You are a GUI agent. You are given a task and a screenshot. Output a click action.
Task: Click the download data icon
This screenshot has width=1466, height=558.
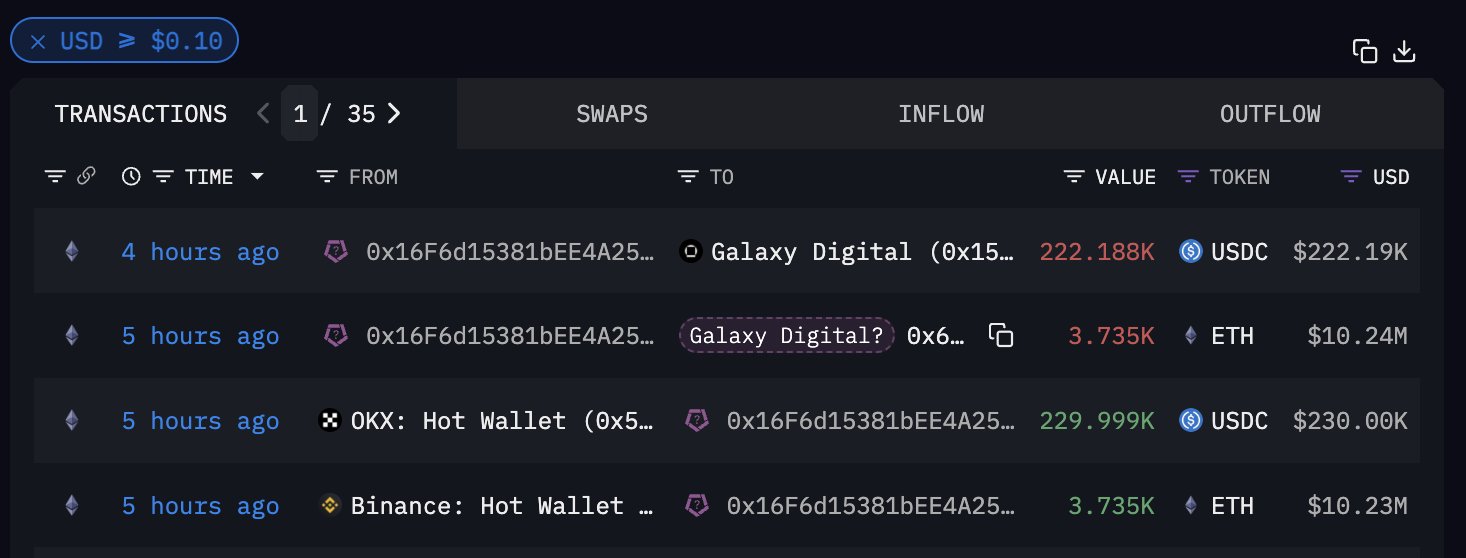[x=1404, y=51]
